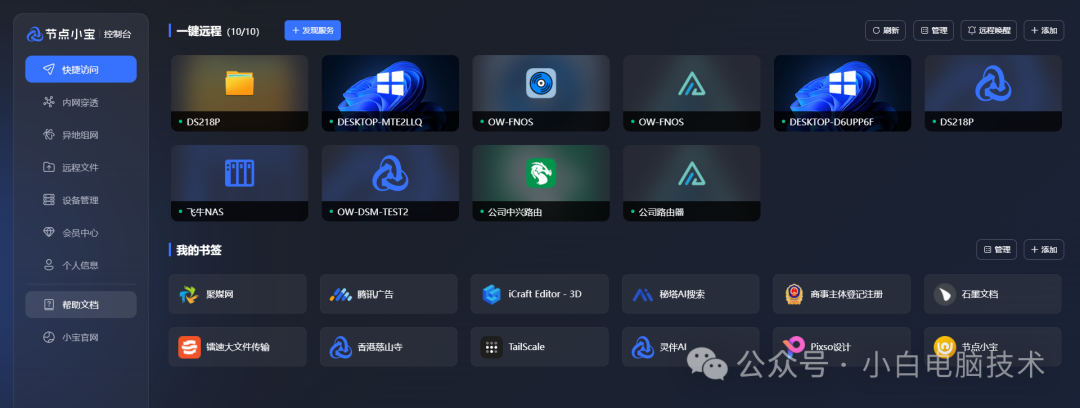Click the 刷新 refresh button

885,30
